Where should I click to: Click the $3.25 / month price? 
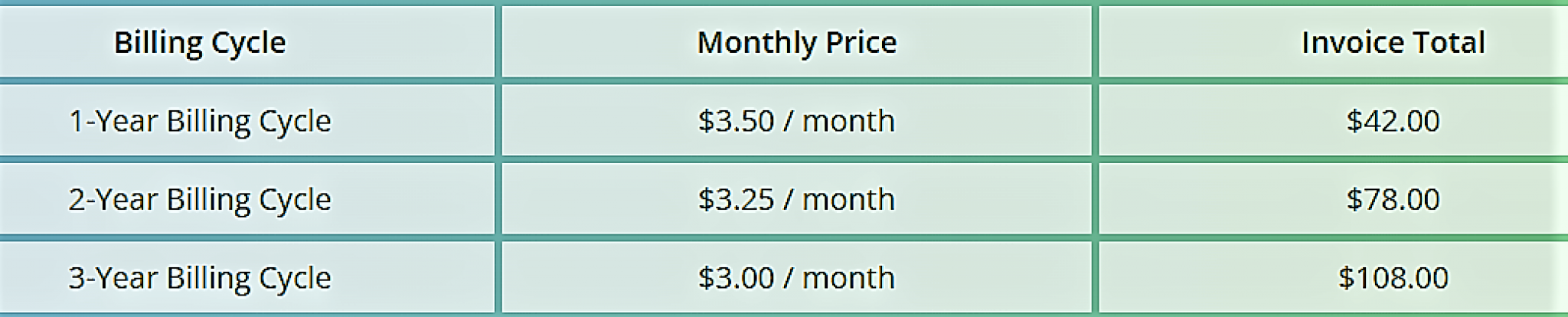(796, 199)
